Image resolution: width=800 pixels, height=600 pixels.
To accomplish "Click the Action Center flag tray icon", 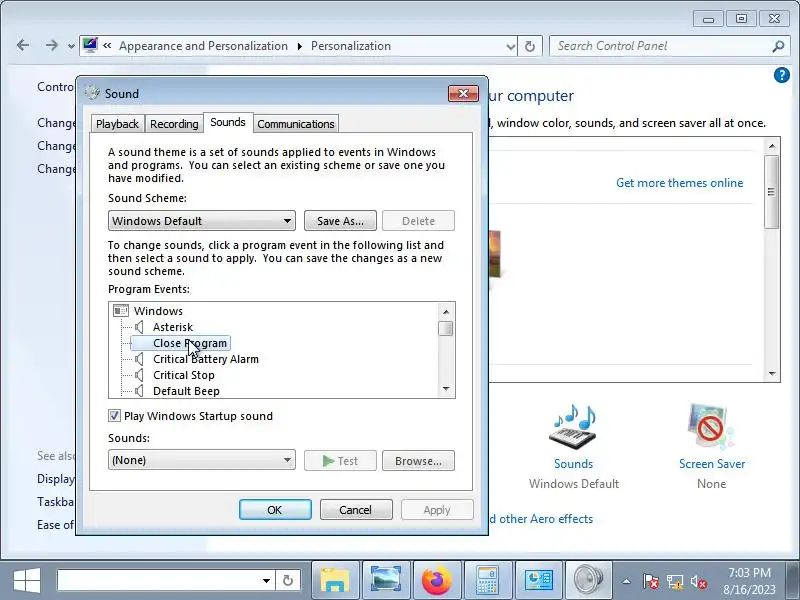I will coord(650,581).
